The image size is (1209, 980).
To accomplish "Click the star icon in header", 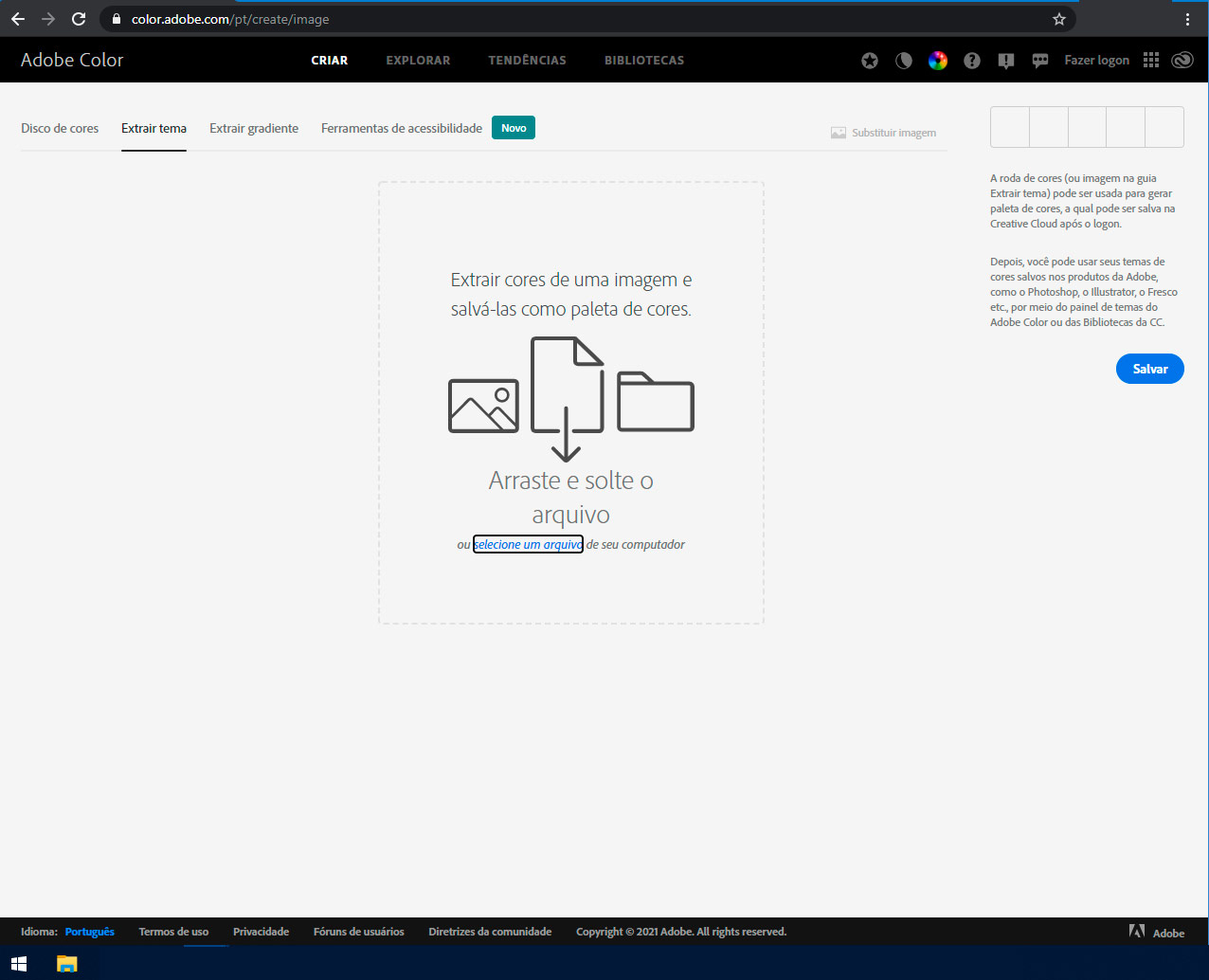I will 870,61.
